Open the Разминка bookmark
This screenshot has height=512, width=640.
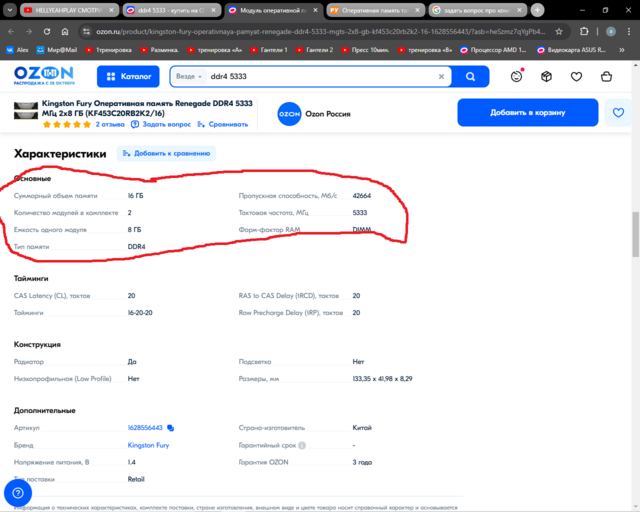point(160,50)
